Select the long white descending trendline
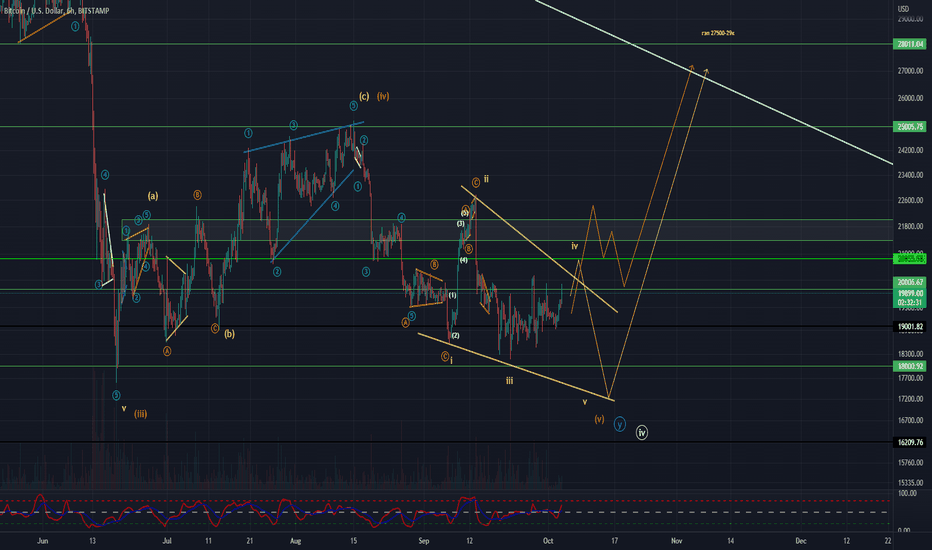The image size is (932, 550). [x=713, y=81]
